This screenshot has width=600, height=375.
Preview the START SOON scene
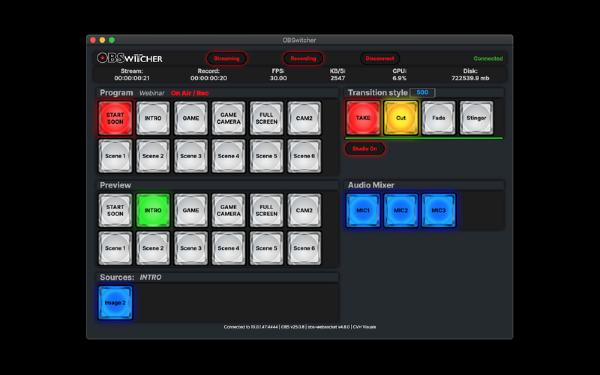click(x=115, y=210)
